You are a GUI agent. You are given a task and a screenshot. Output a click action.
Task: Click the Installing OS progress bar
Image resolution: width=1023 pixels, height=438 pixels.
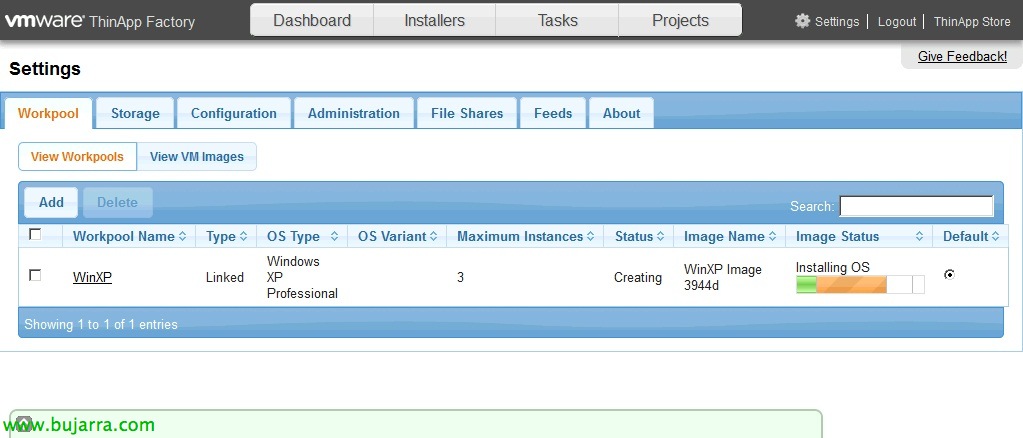(860, 285)
